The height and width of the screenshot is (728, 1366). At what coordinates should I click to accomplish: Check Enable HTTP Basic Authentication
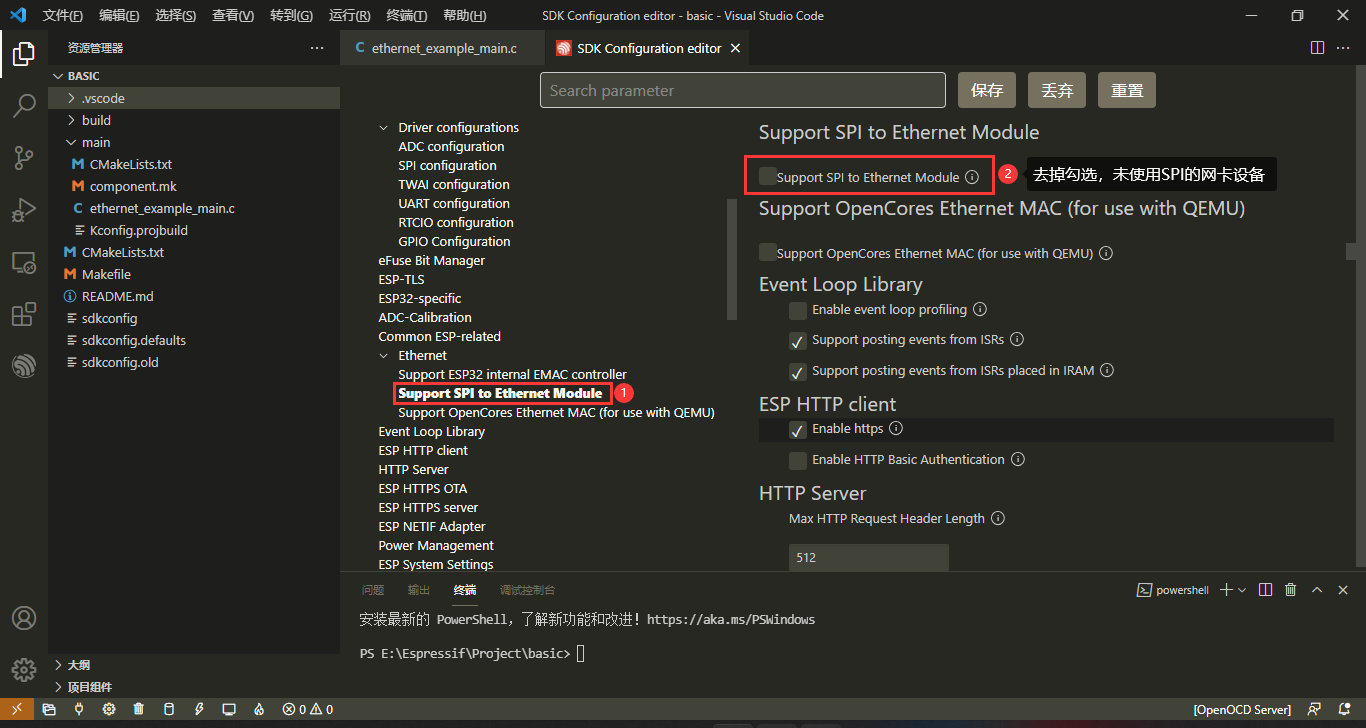point(798,460)
